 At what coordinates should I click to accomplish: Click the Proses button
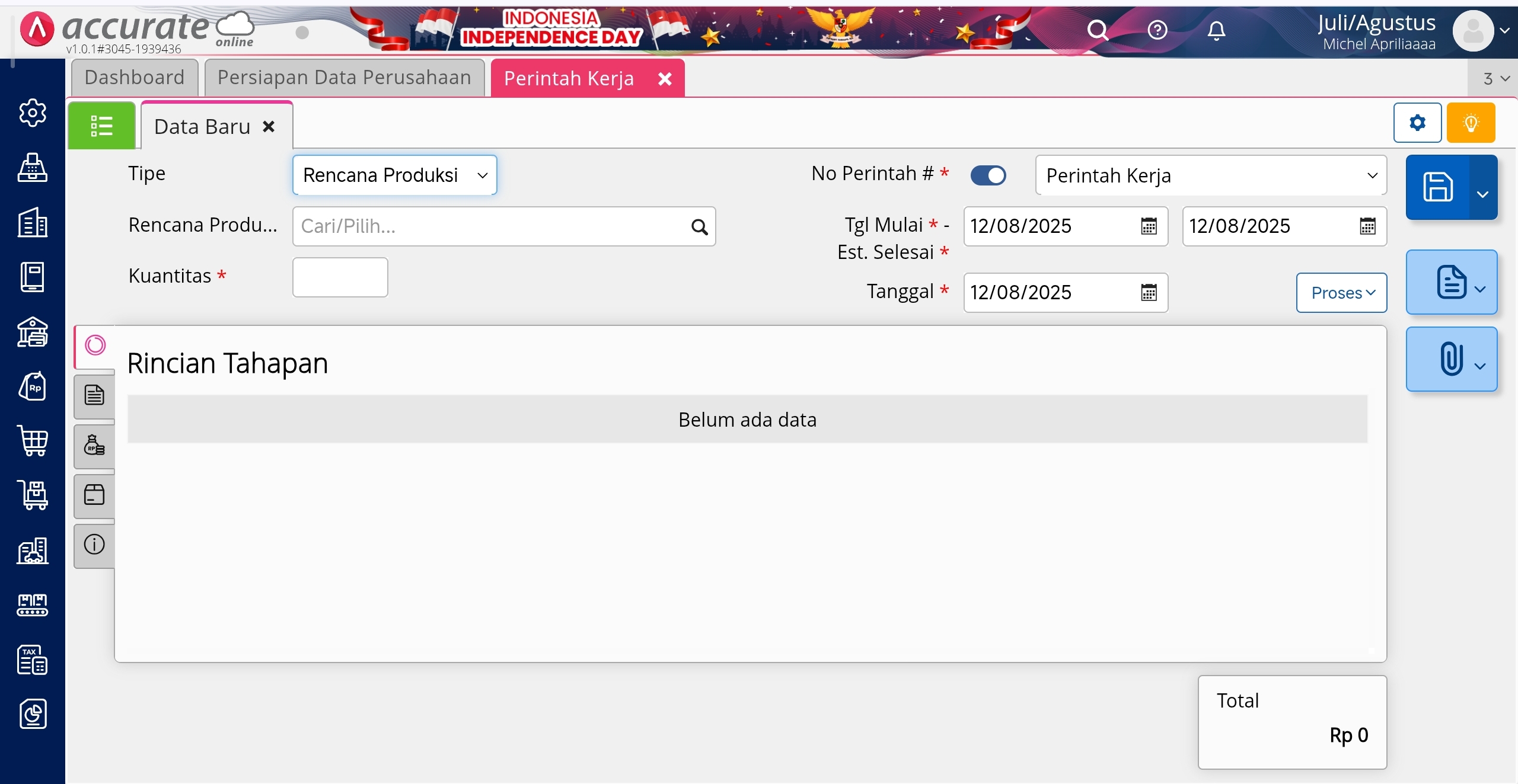(x=1341, y=293)
